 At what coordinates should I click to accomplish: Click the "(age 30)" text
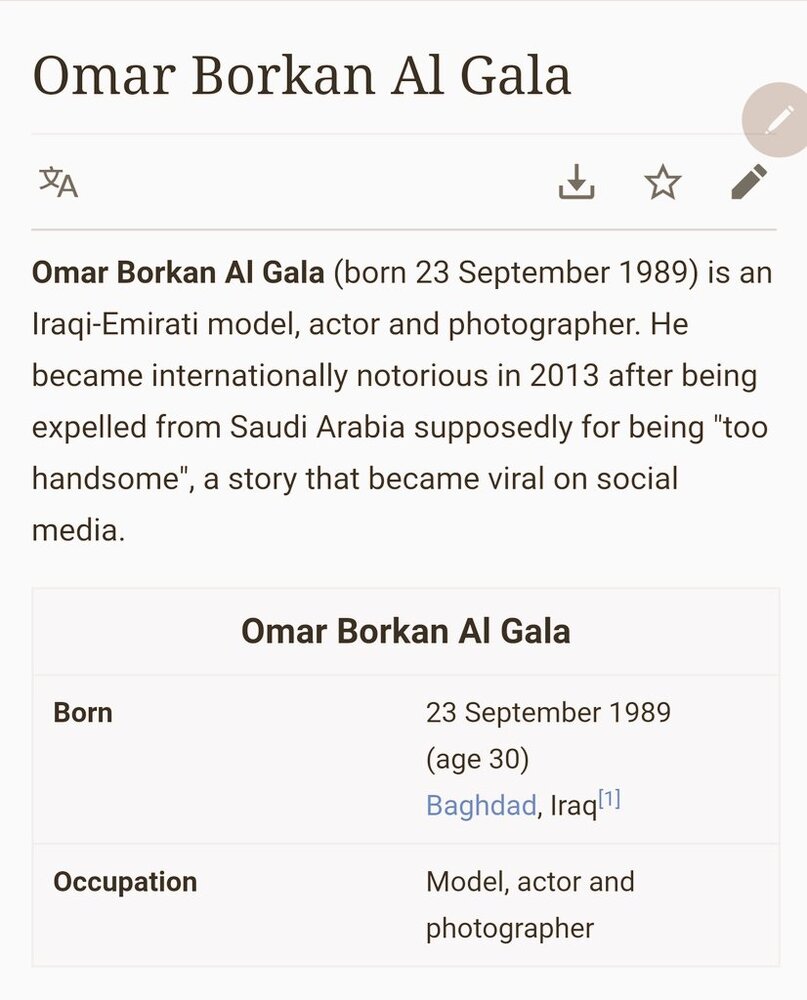(477, 759)
